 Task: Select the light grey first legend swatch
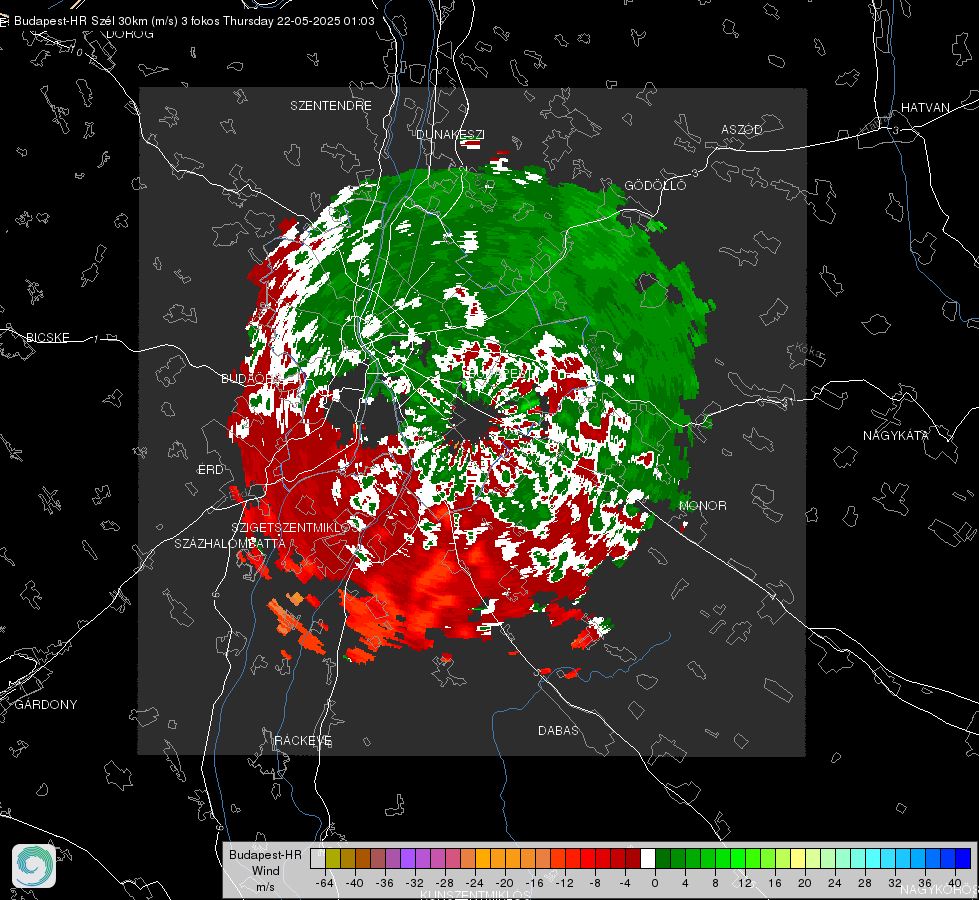(x=318, y=859)
